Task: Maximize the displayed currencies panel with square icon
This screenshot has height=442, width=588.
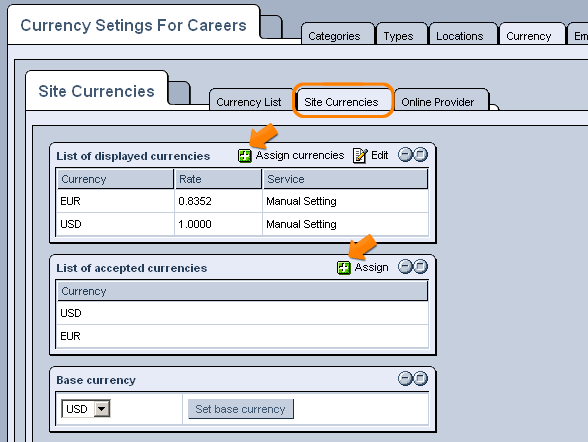Action: pos(420,154)
